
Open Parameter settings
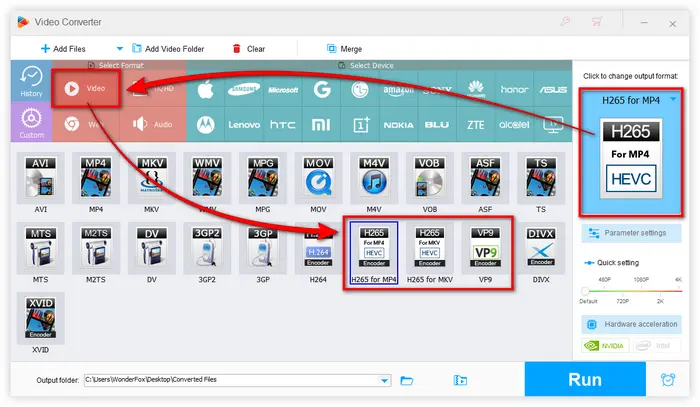631,233
